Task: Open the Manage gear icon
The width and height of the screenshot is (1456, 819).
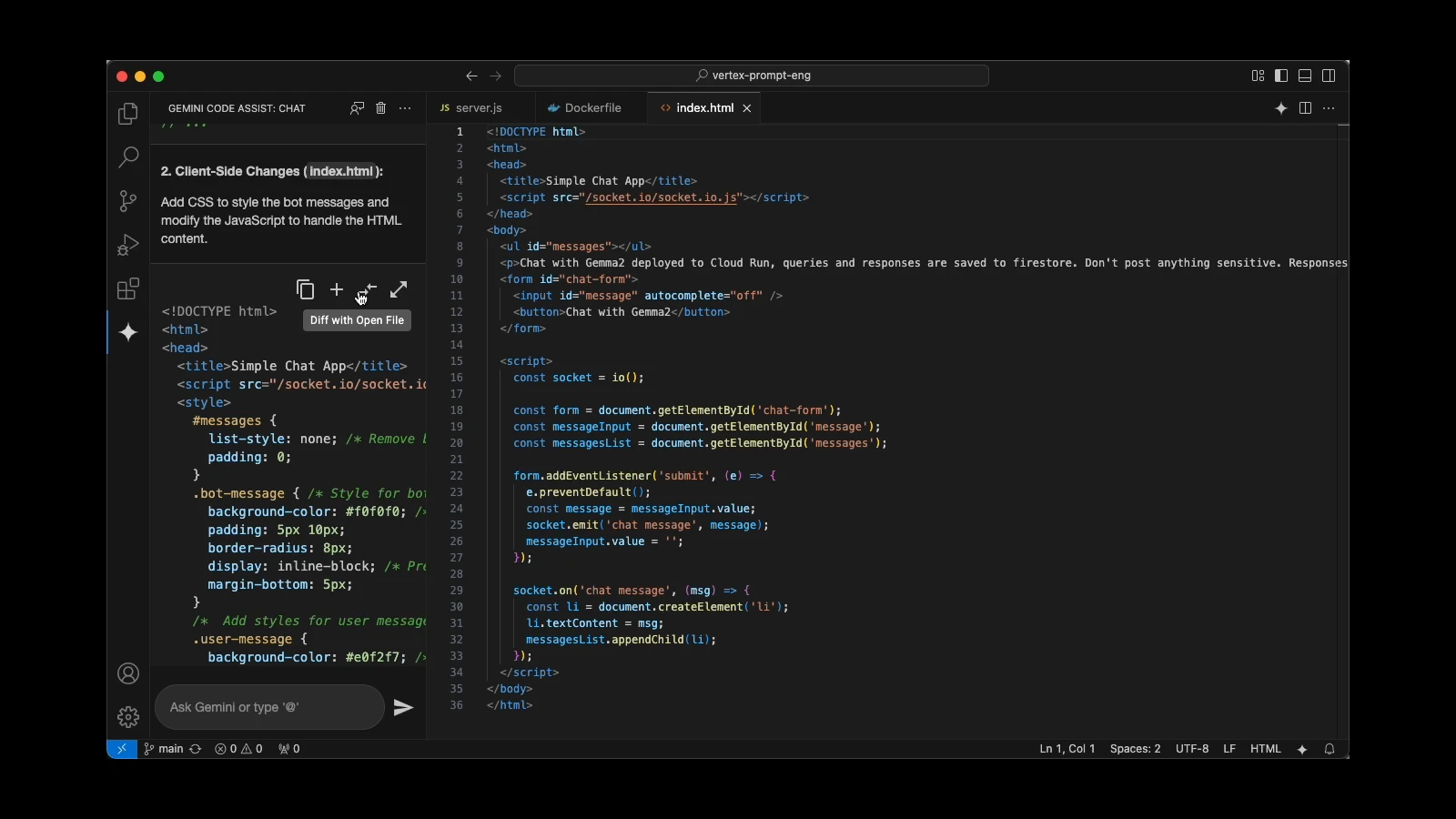Action: tap(128, 717)
